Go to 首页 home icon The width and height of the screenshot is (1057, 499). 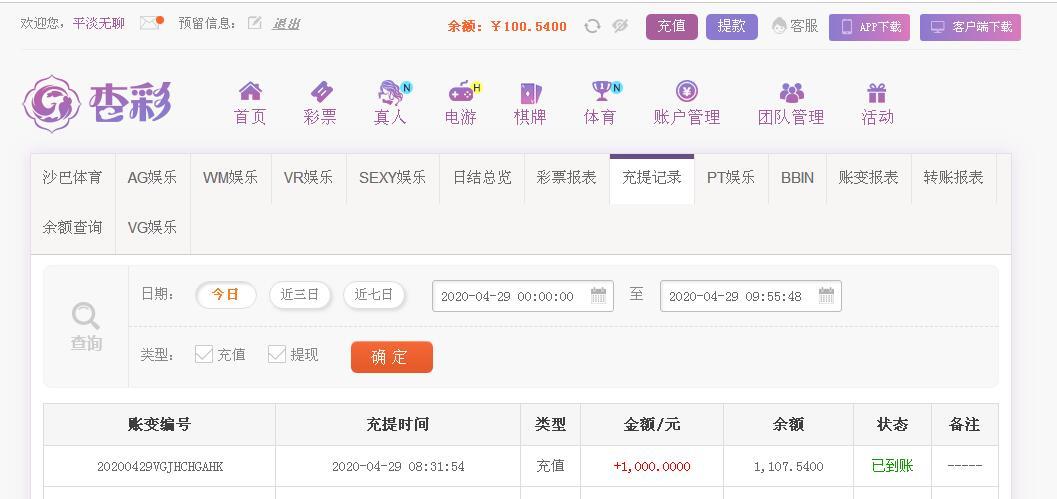(x=250, y=91)
